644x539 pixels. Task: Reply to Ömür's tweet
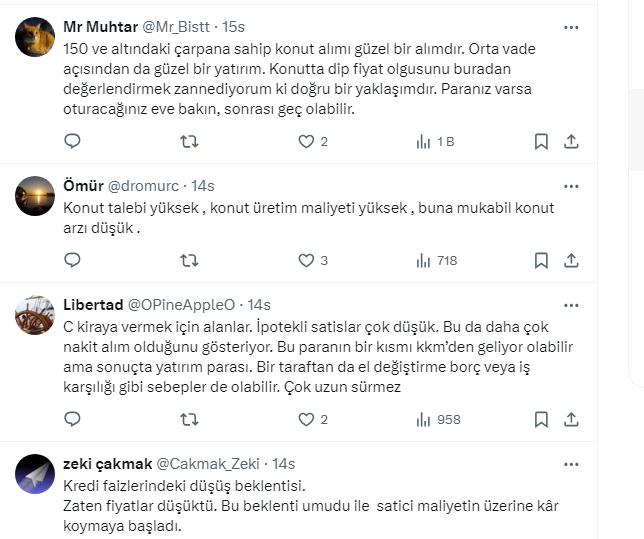[x=72, y=260]
